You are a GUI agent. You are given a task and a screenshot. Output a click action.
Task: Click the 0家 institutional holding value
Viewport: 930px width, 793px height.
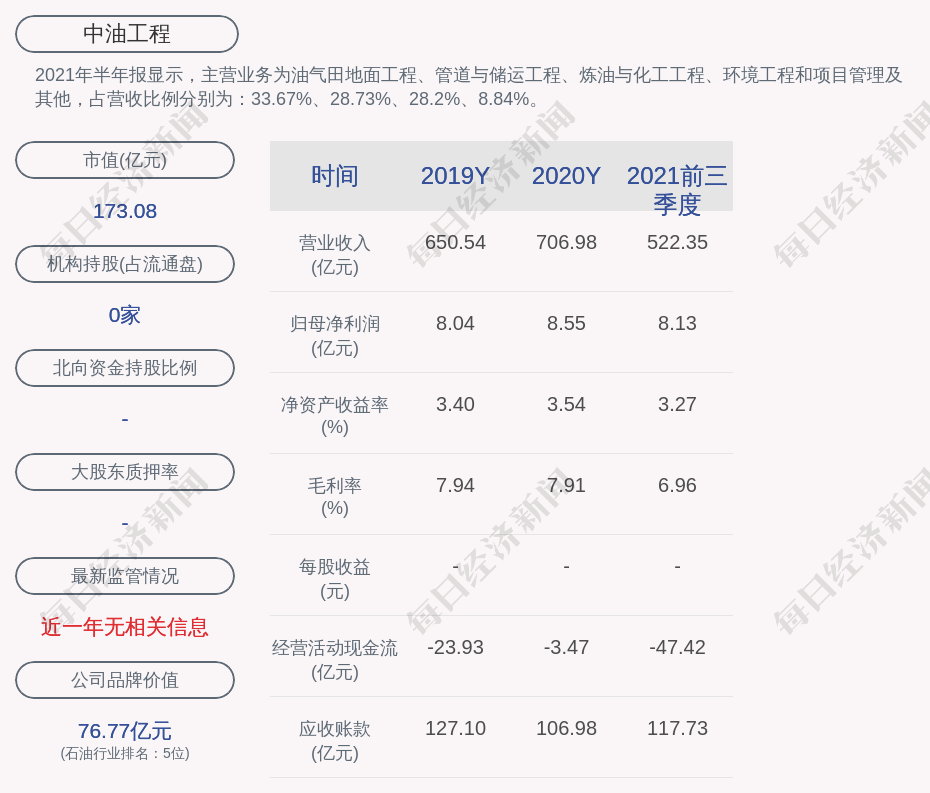click(125, 315)
